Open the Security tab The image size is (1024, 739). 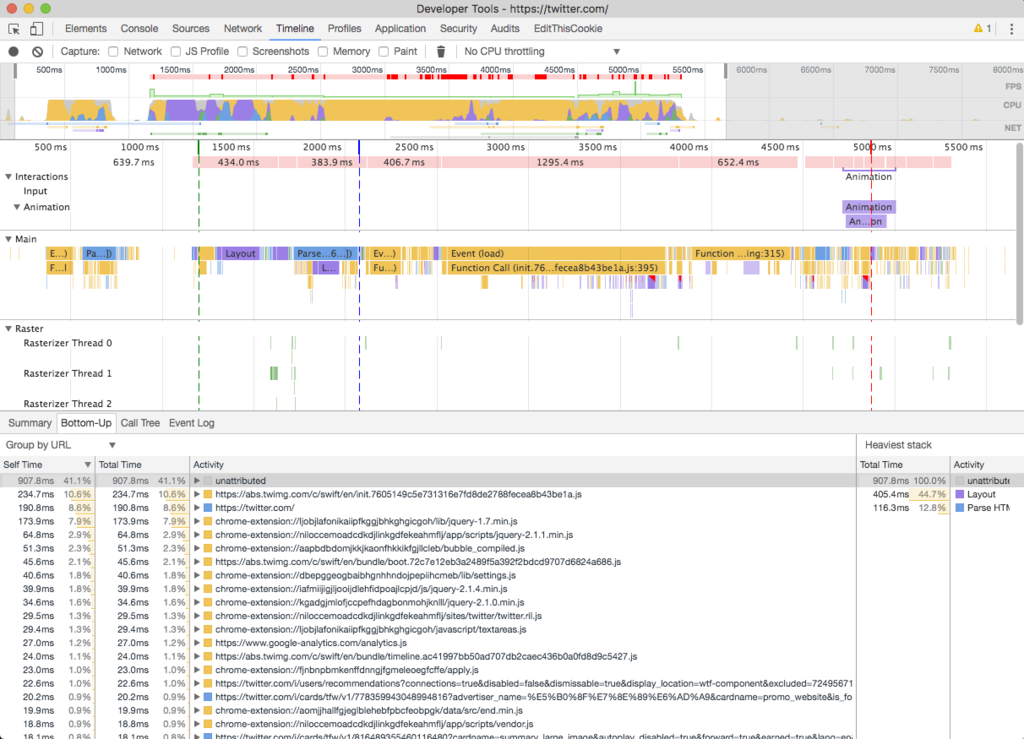click(458, 29)
